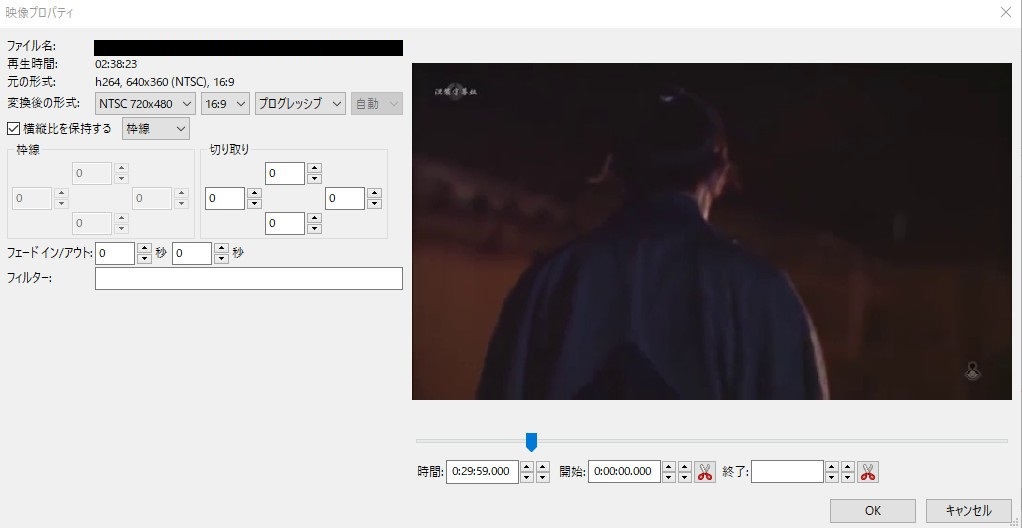This screenshot has height=528, width=1022.
Task: Click the scissors icon beside the 開始 field
Action: (705, 471)
